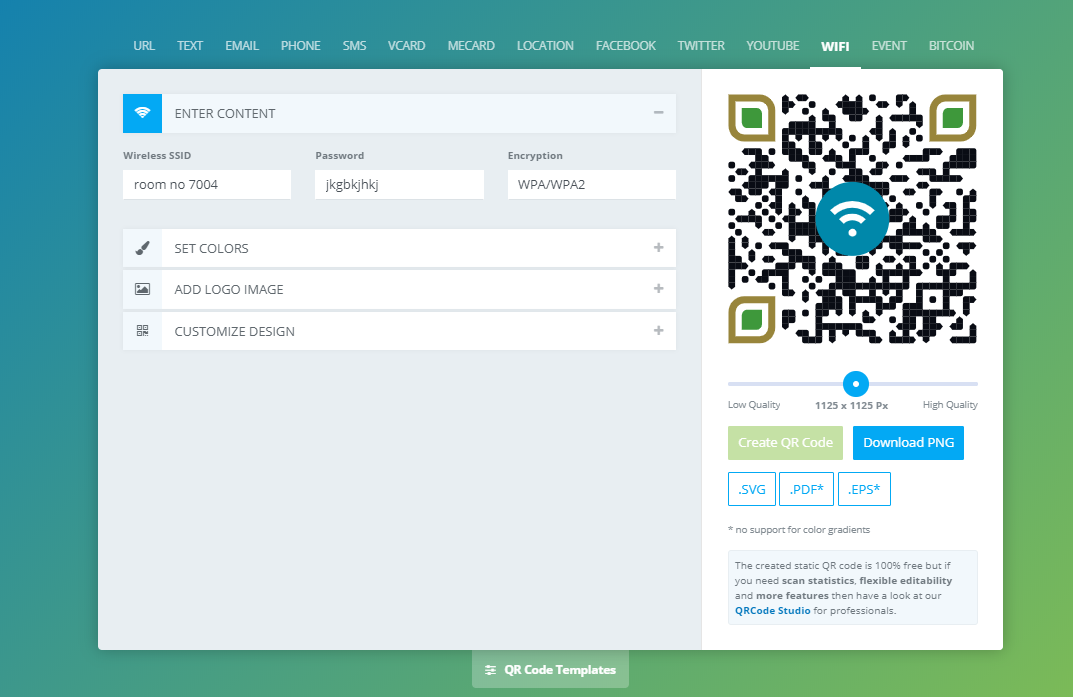
Task: Switch to the YOUTUBE tab
Action: point(773,46)
